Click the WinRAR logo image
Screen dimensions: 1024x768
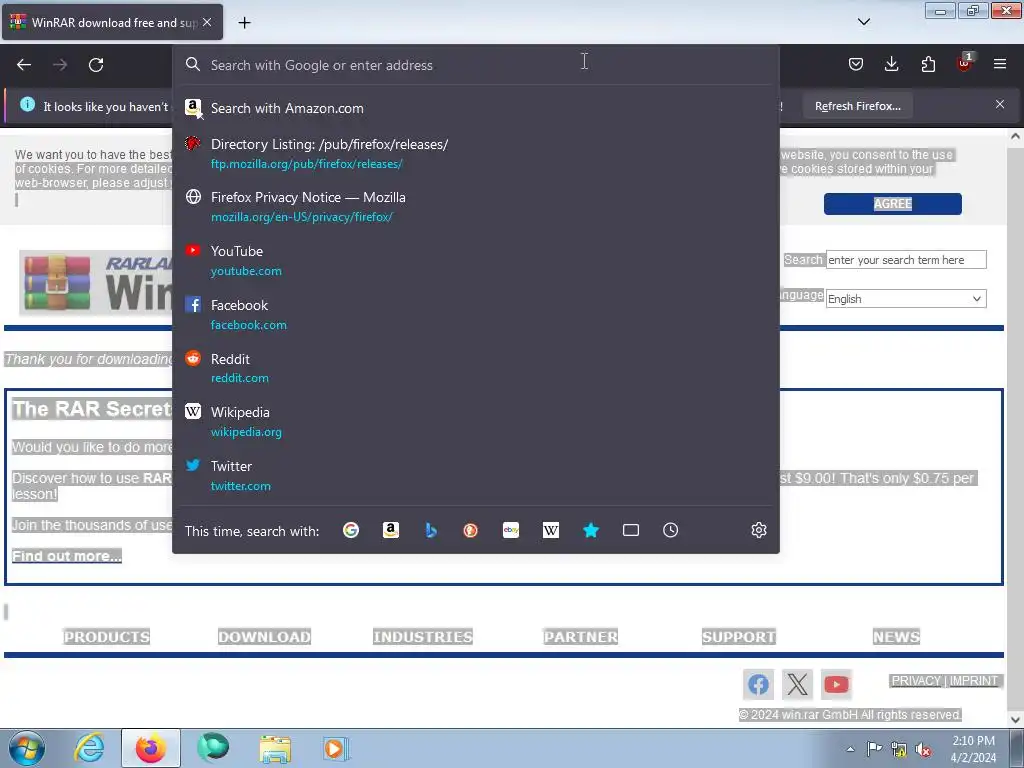coord(96,283)
